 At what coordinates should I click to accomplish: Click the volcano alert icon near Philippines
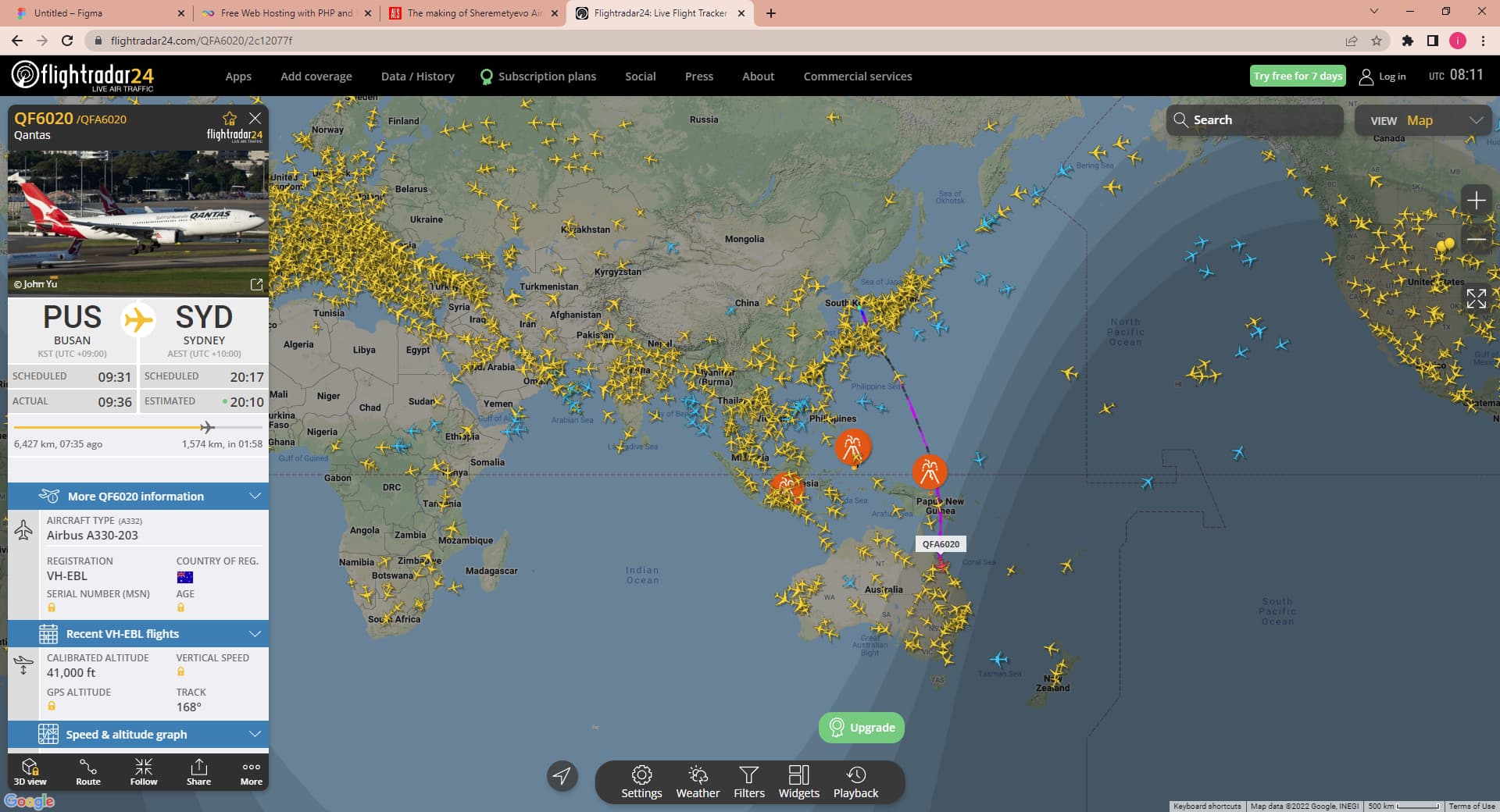pyautogui.click(x=852, y=447)
